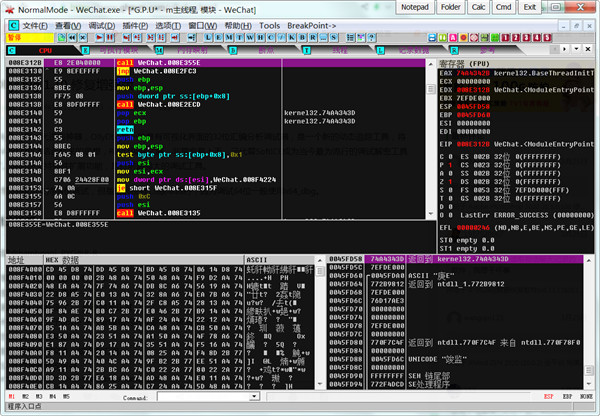This screenshot has width=600, height=416.
Task: Click the Step over toolbar icon
Action: (x=137, y=38)
